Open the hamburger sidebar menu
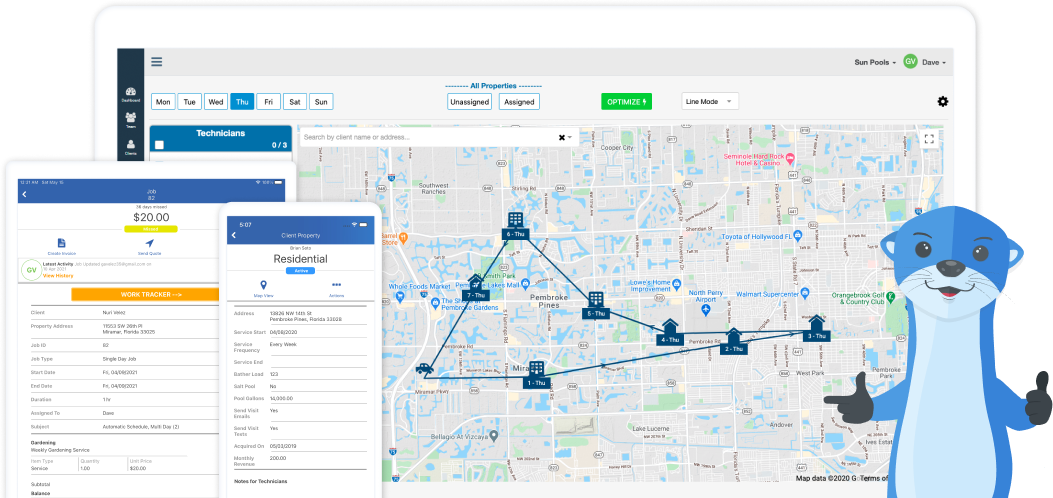 156,61
